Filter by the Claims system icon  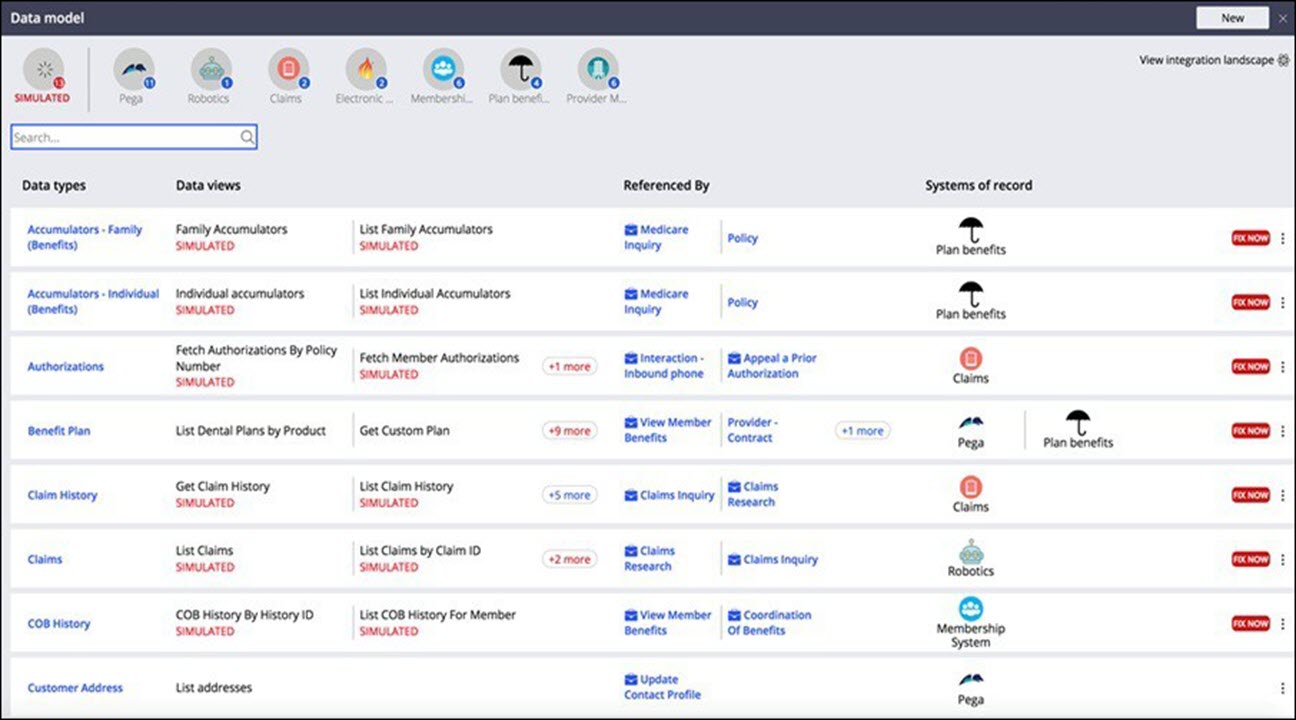click(x=287, y=70)
